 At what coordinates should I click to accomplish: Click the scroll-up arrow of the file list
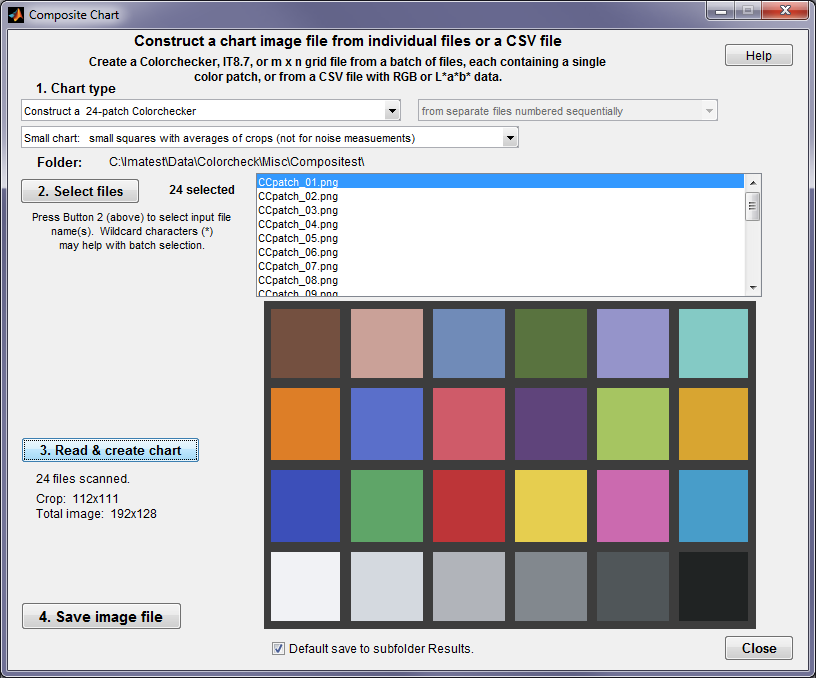point(753,183)
